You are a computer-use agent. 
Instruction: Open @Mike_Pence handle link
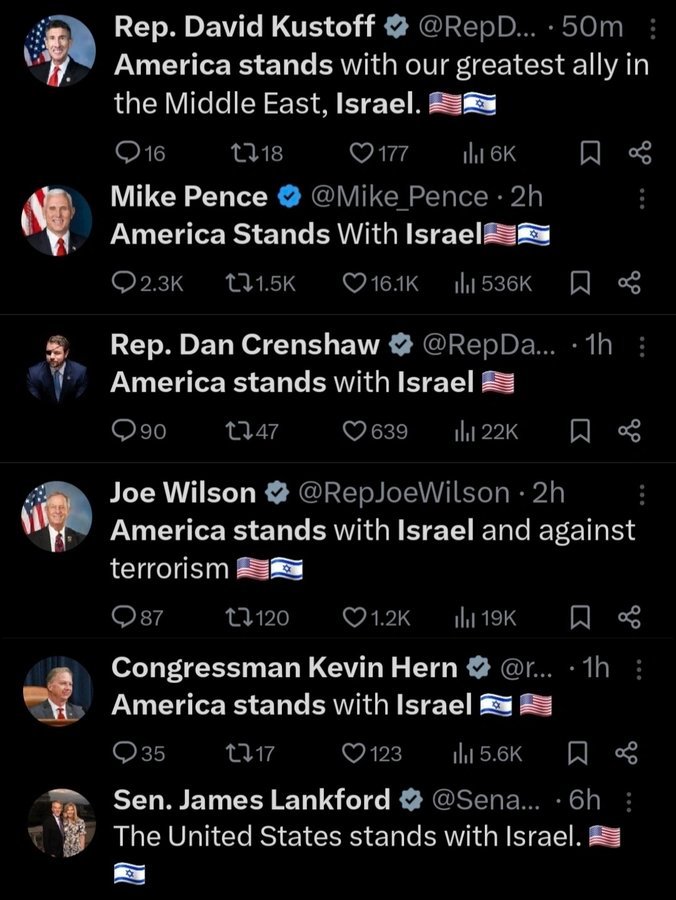tap(399, 197)
